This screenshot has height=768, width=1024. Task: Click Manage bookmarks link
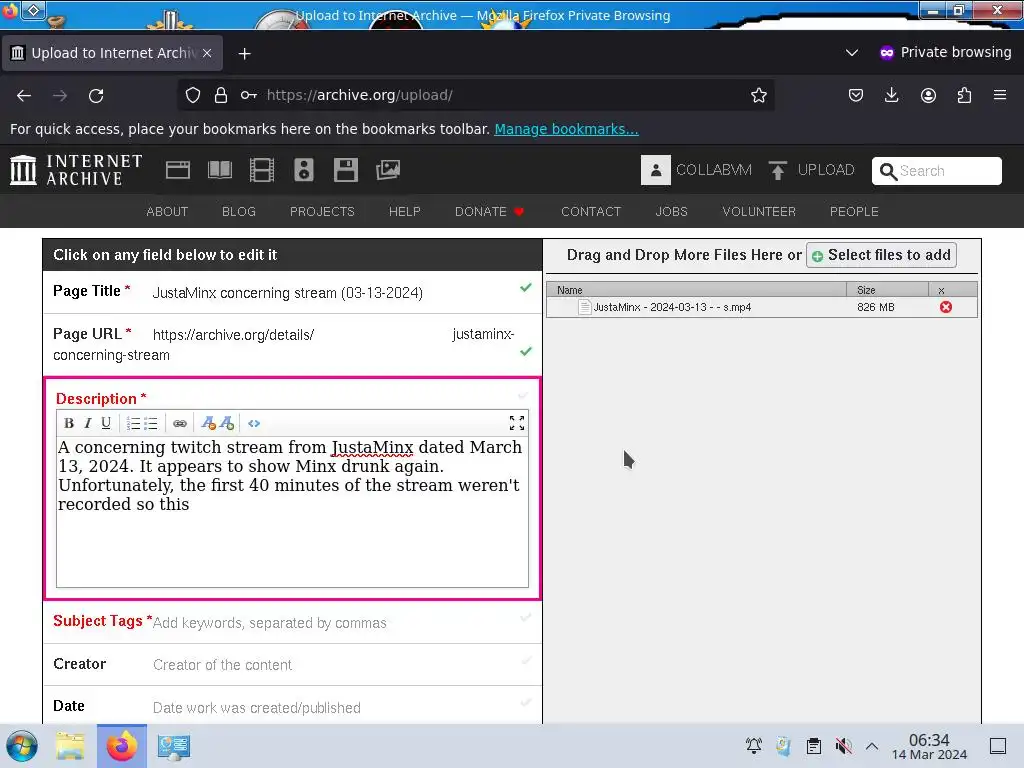(566, 129)
